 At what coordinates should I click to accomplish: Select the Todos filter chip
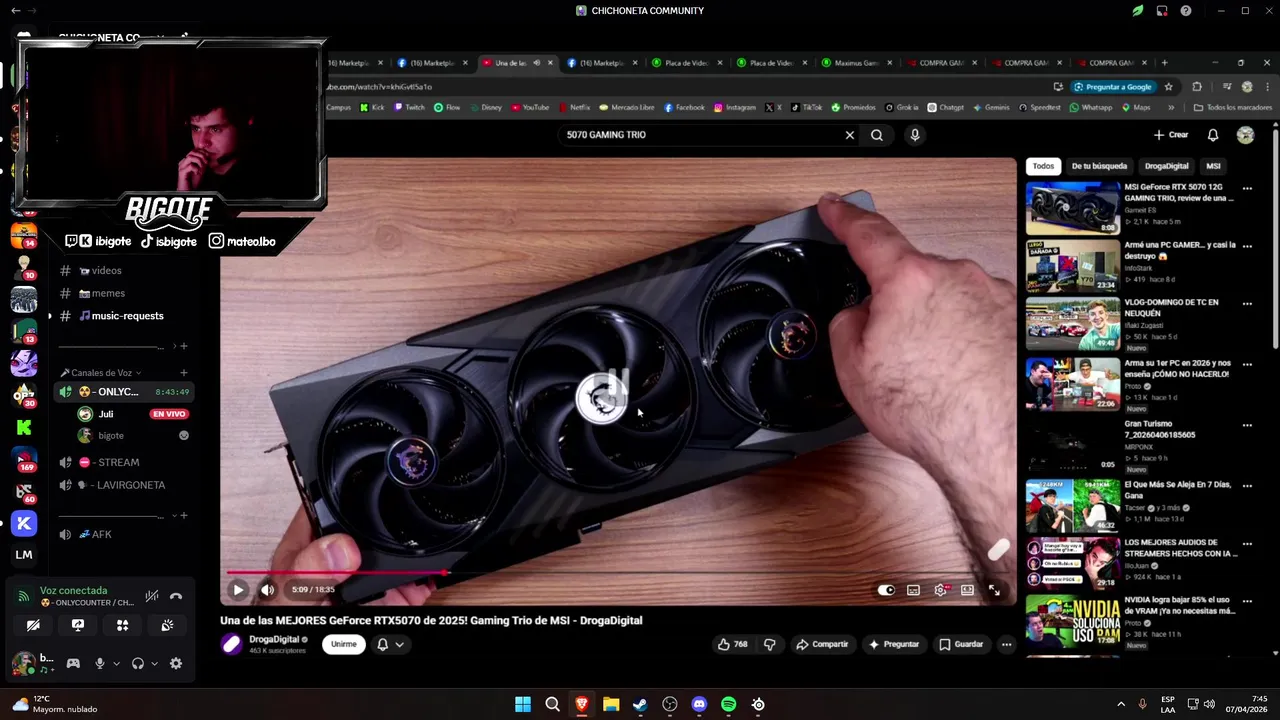coord(1043,166)
